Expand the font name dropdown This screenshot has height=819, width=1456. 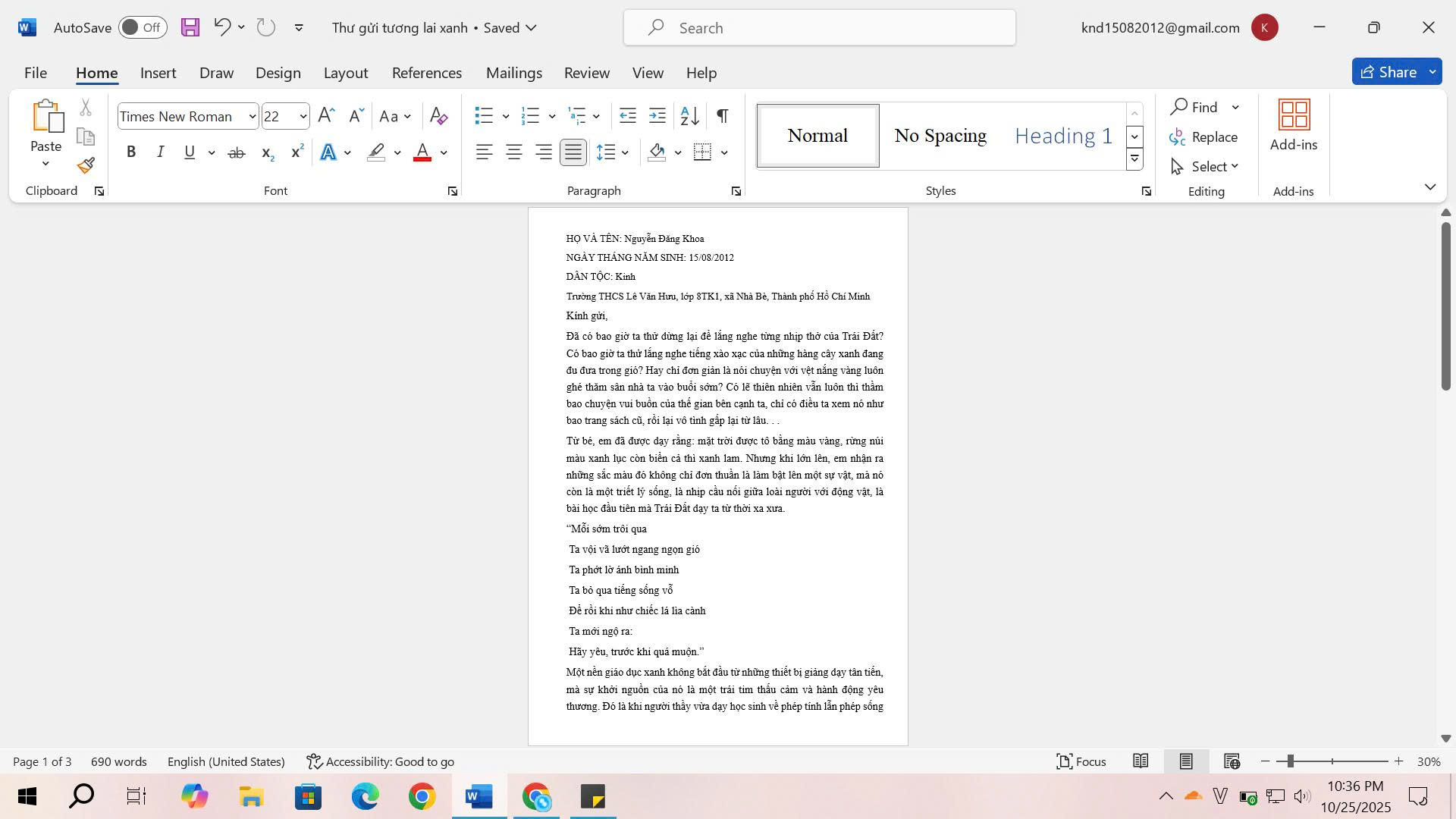tap(253, 117)
